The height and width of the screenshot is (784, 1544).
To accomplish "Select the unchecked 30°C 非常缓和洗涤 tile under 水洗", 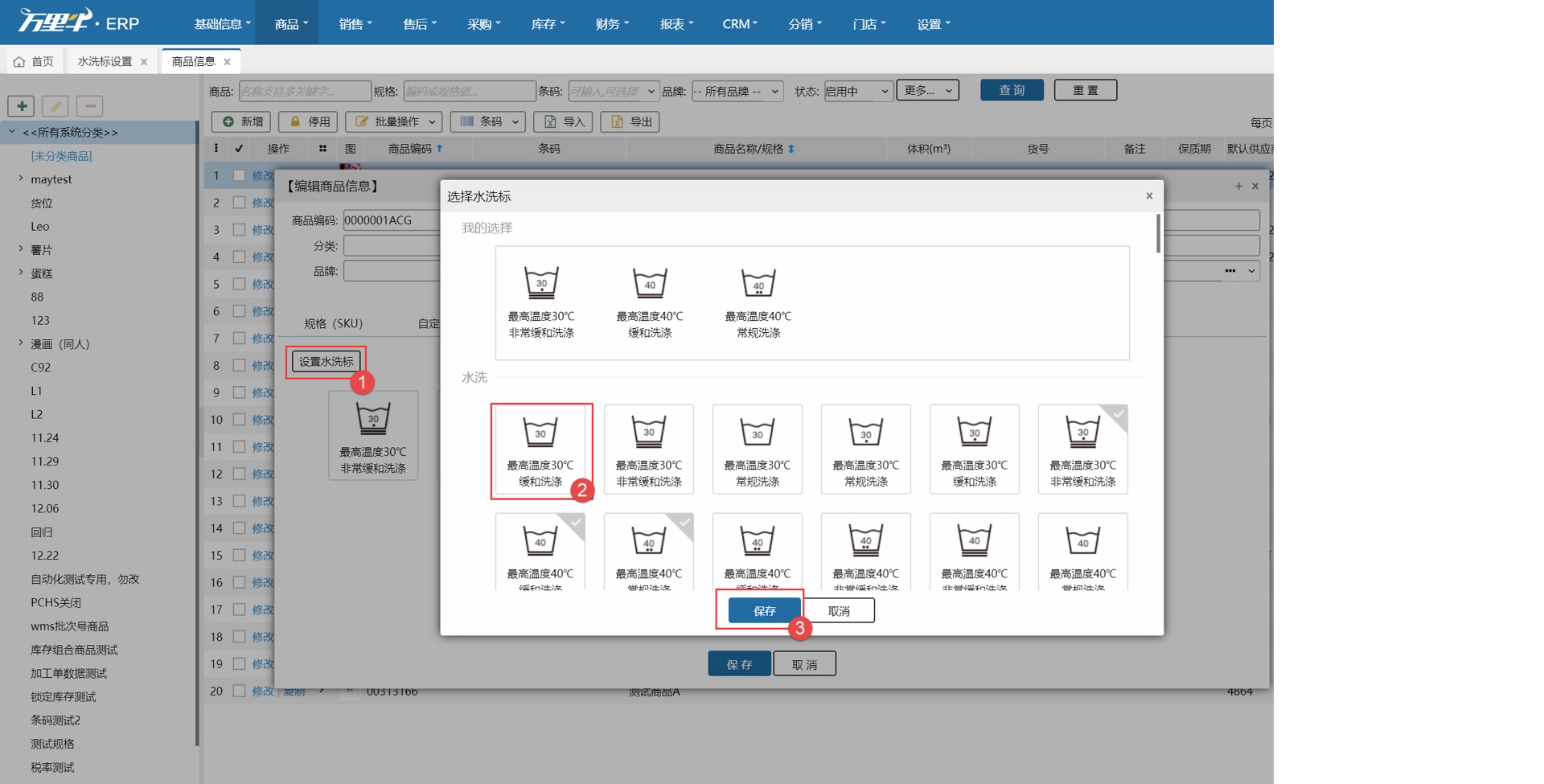I will point(648,449).
